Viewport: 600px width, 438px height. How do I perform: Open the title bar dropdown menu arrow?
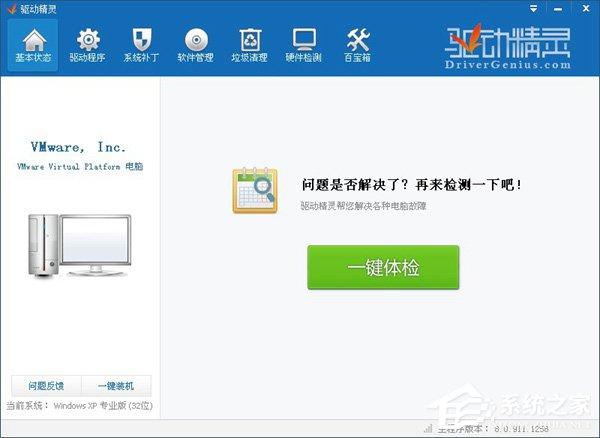[533, 8]
